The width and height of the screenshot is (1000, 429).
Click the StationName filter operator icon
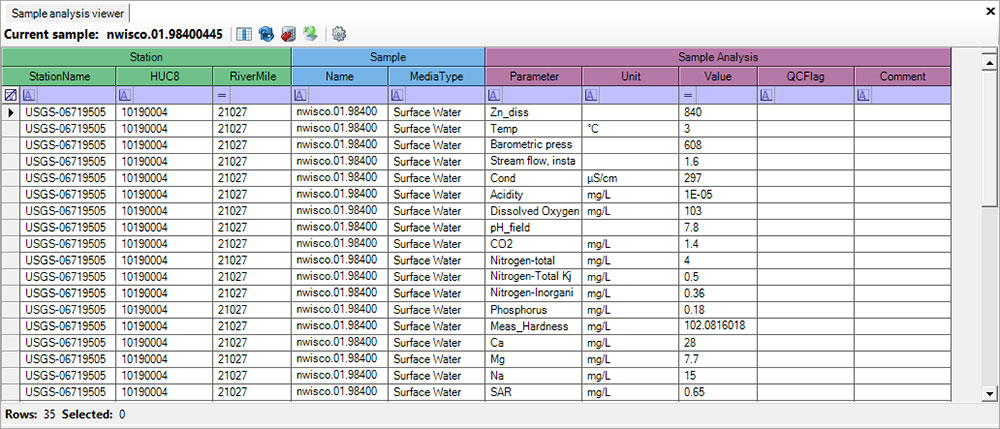pyautogui.click(x=27, y=95)
